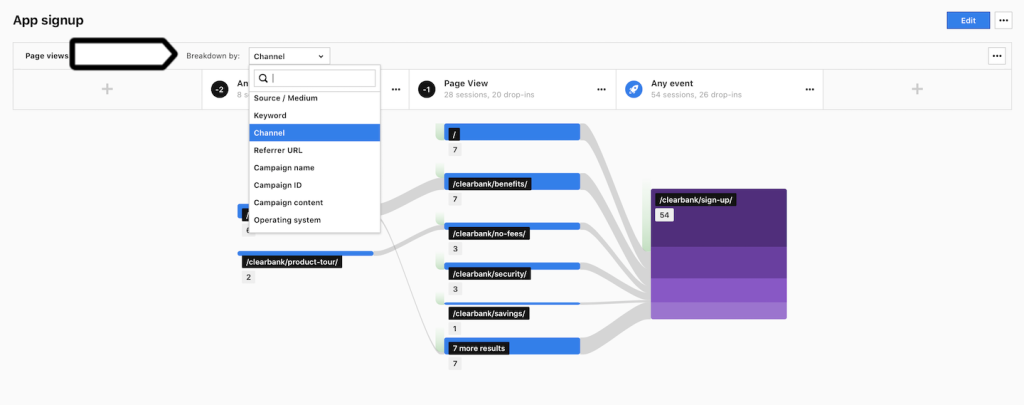Click the -2 step badge icon

[219, 89]
